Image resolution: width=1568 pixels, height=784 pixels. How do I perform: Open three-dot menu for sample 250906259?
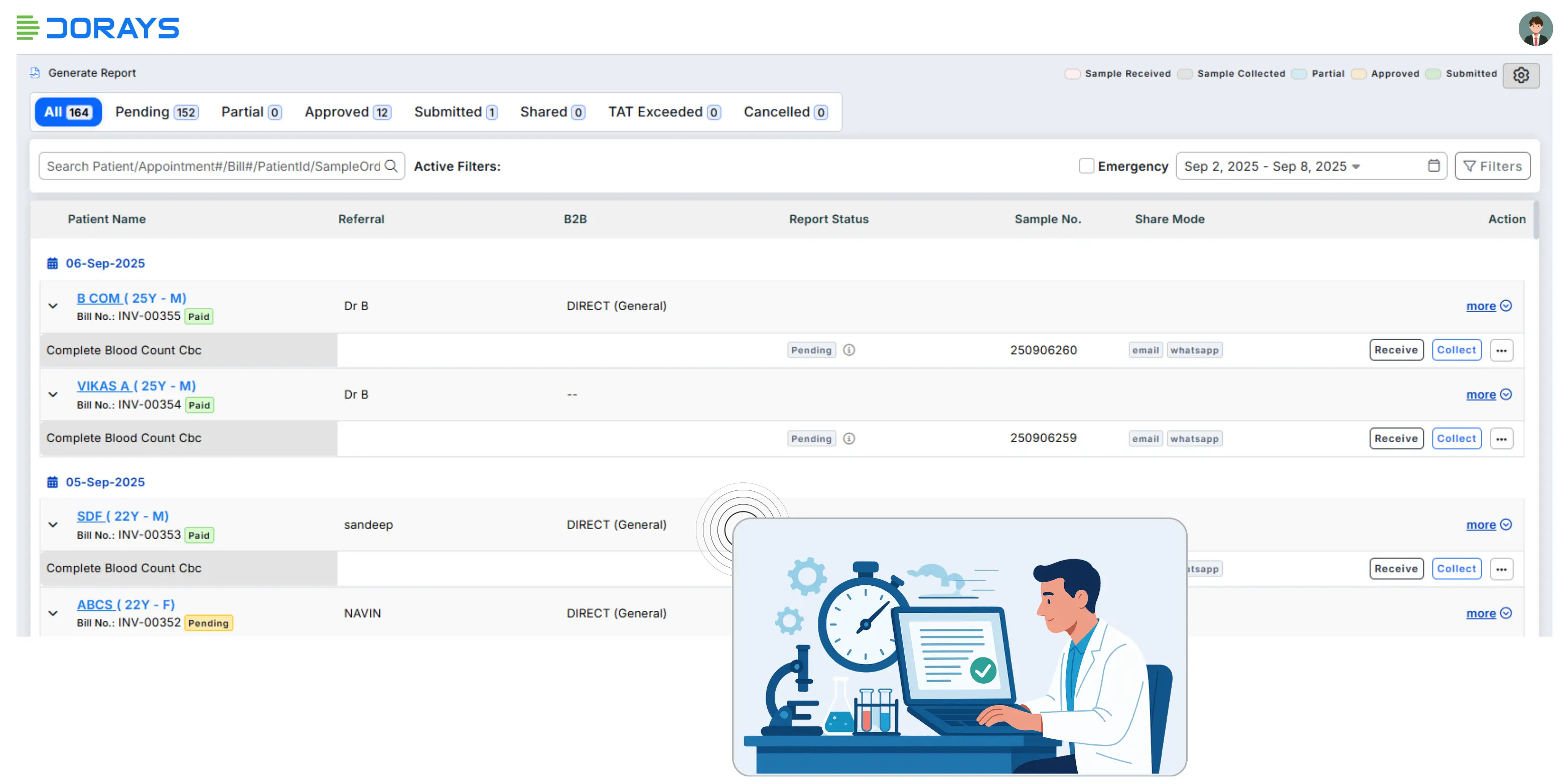pyautogui.click(x=1501, y=438)
